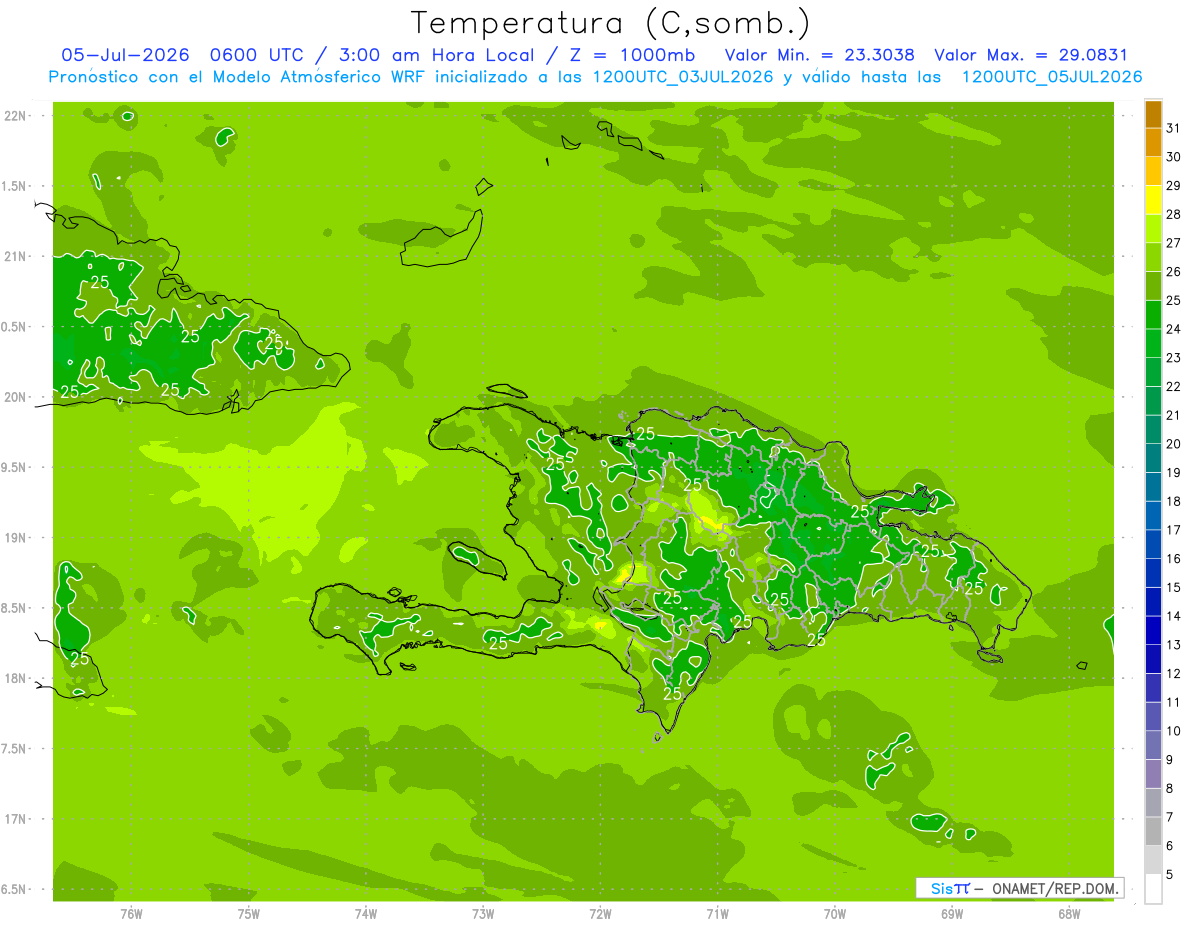Click the "0600 UTC" time text

pyautogui.click(x=257, y=55)
